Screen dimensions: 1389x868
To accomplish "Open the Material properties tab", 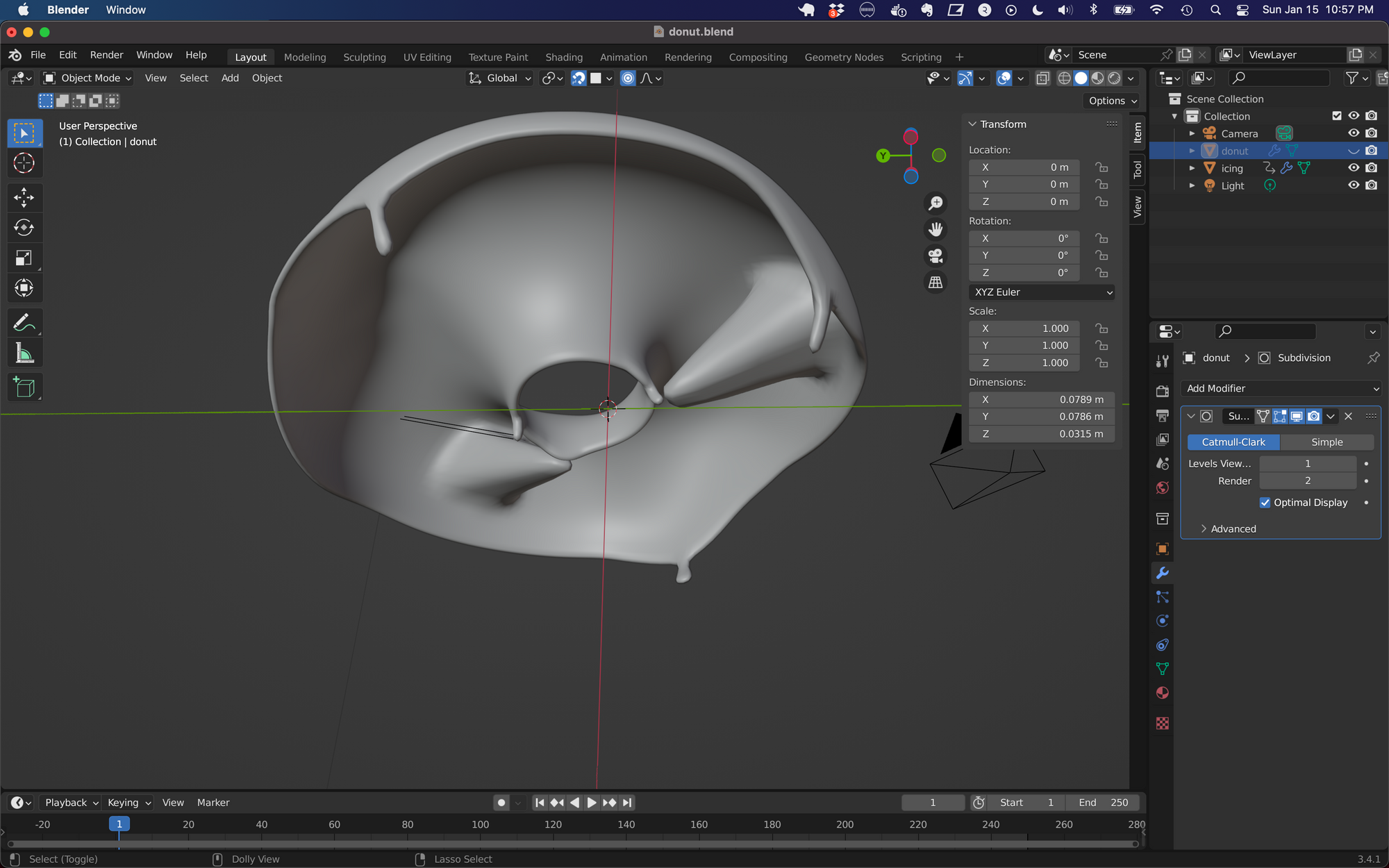I will click(x=1162, y=693).
